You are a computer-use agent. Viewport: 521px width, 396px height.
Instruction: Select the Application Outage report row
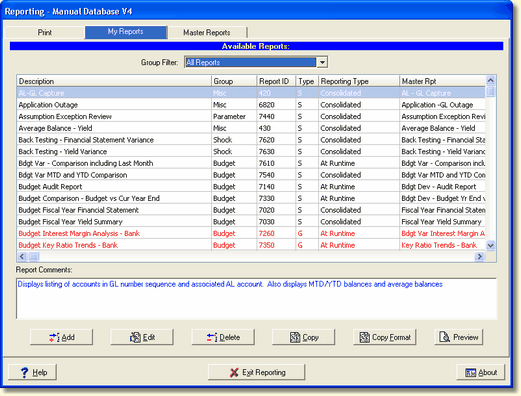tap(251, 105)
